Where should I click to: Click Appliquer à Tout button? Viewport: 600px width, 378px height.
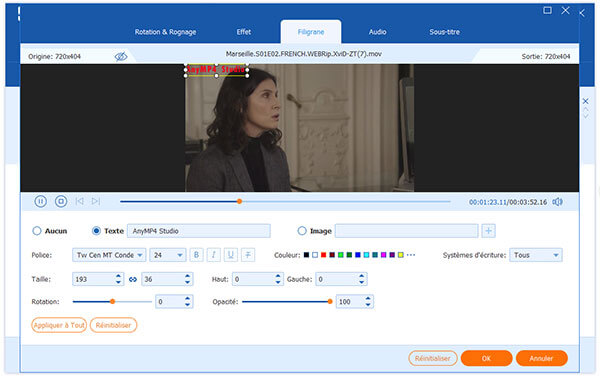click(59, 325)
